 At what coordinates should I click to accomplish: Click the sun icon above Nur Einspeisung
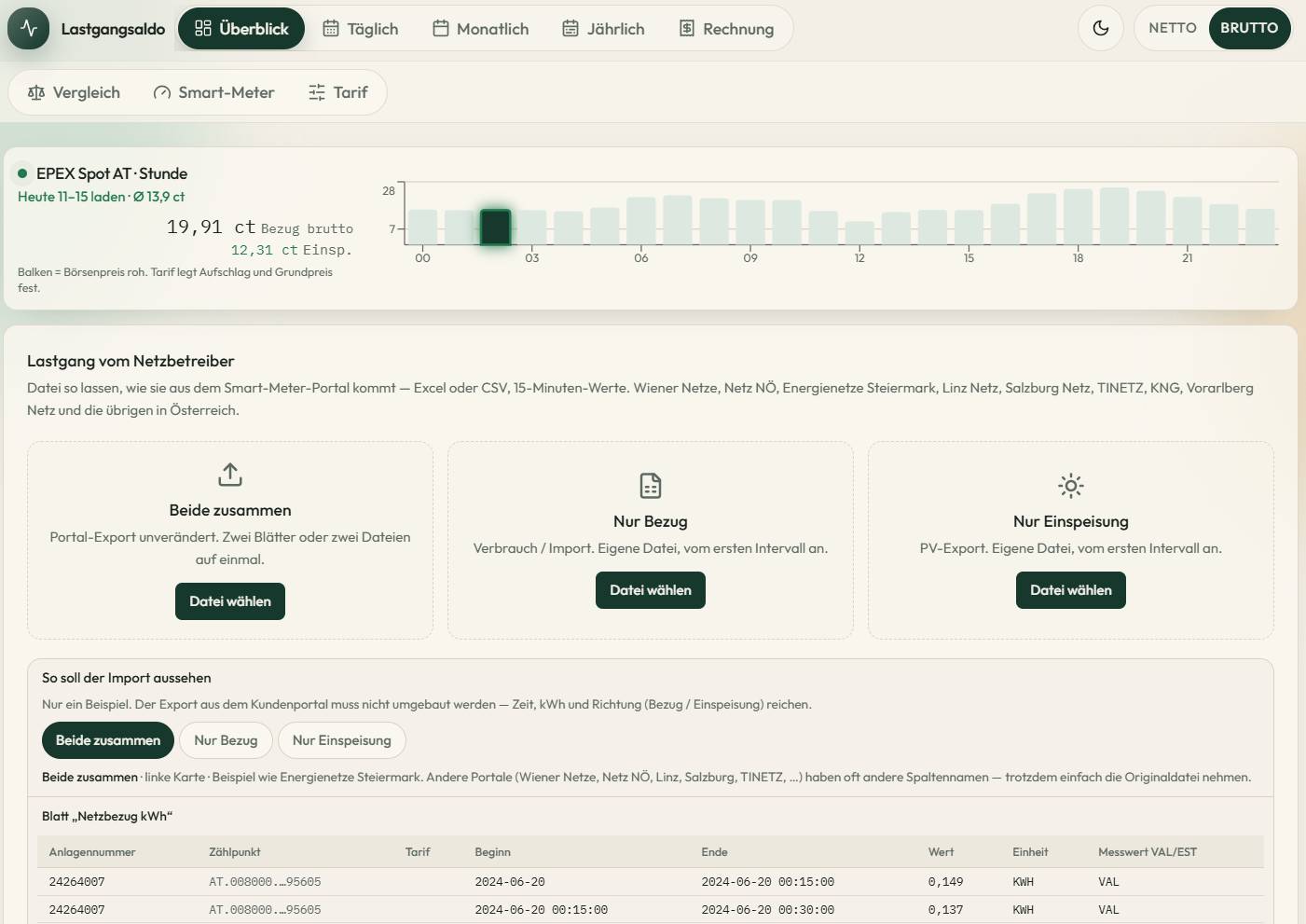[1071, 486]
